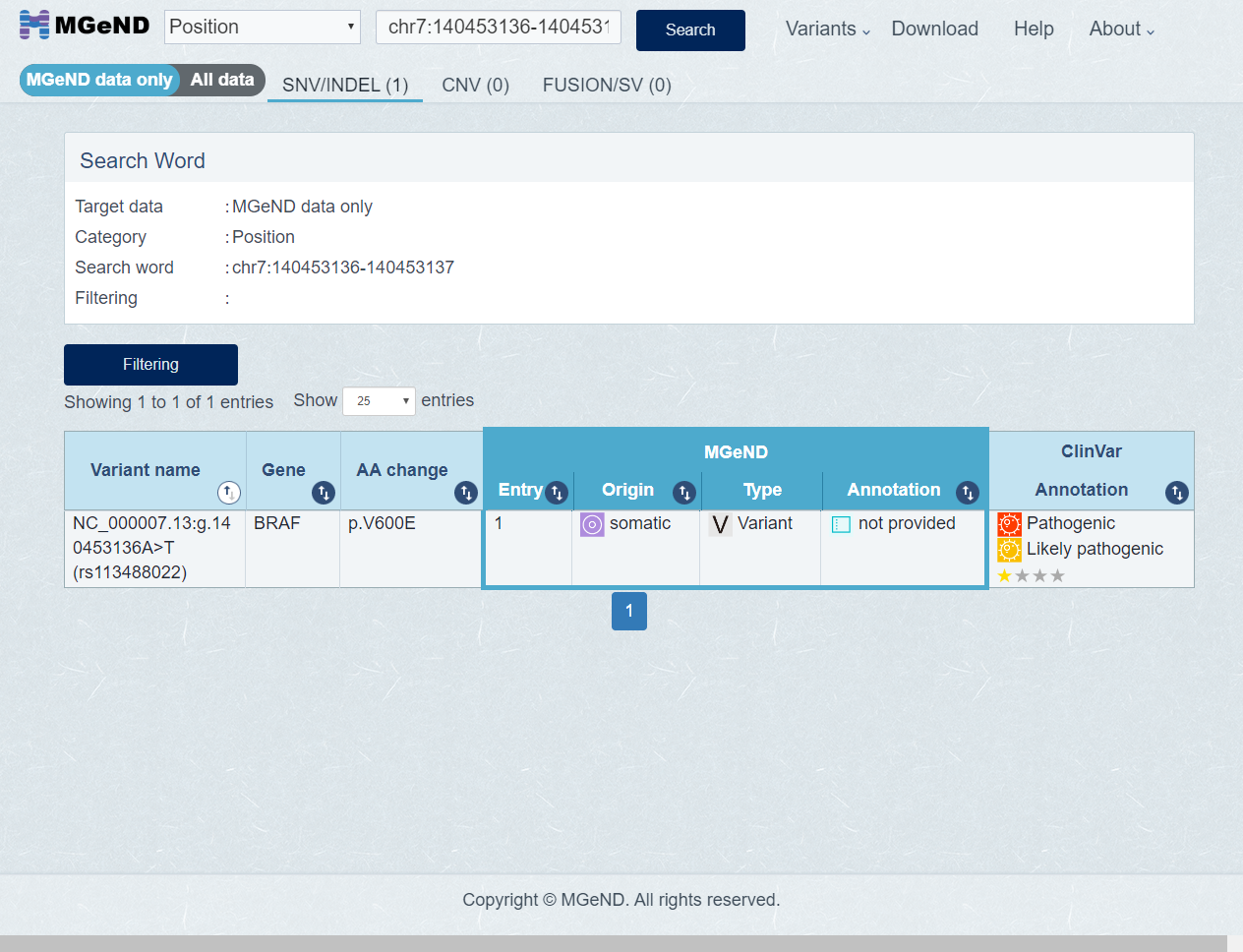Switch to All data
Viewport: 1243px width, 952px height.
pos(222,80)
